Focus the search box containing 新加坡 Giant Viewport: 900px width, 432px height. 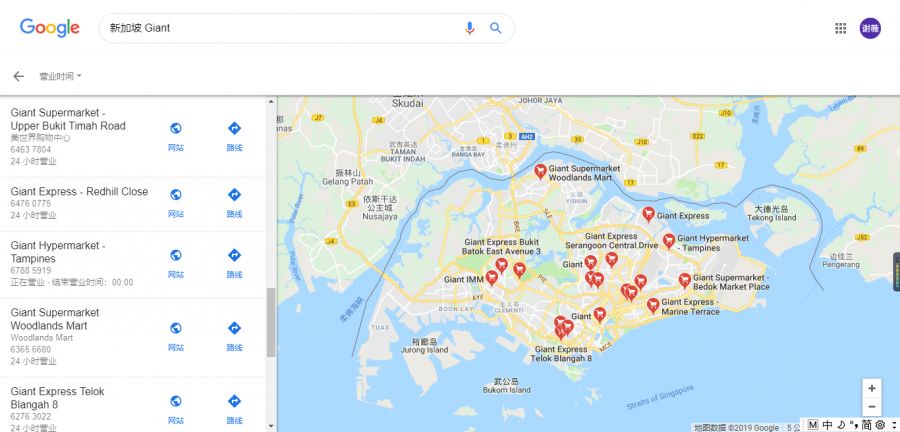point(284,28)
